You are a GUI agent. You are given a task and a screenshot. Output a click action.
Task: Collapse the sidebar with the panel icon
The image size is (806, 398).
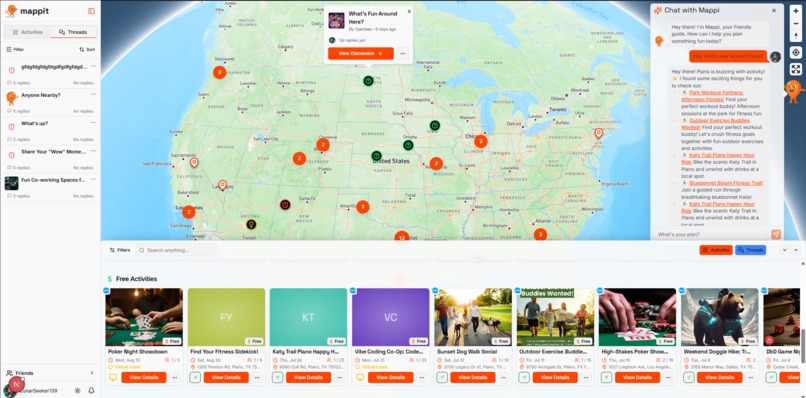[x=91, y=11]
